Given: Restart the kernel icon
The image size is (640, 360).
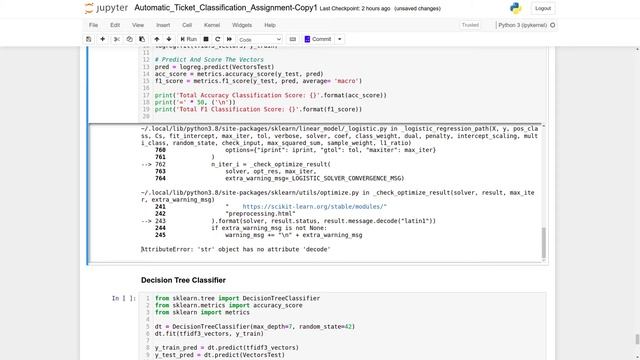Looking at the screenshot, I should [x=218, y=39].
